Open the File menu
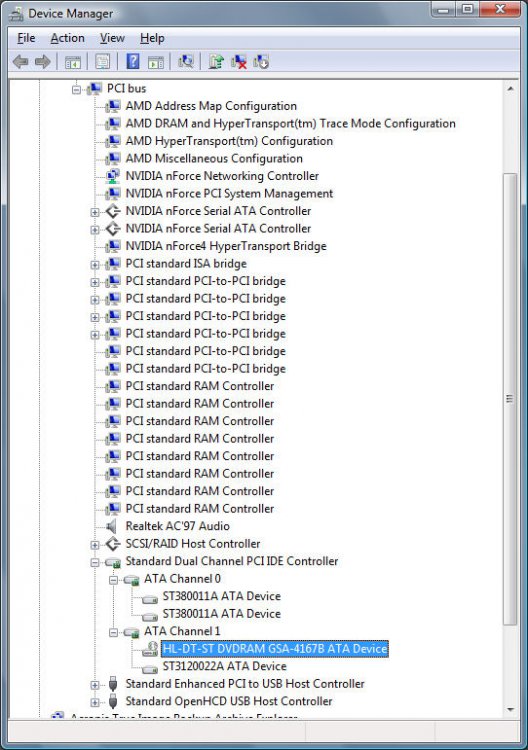 26,38
